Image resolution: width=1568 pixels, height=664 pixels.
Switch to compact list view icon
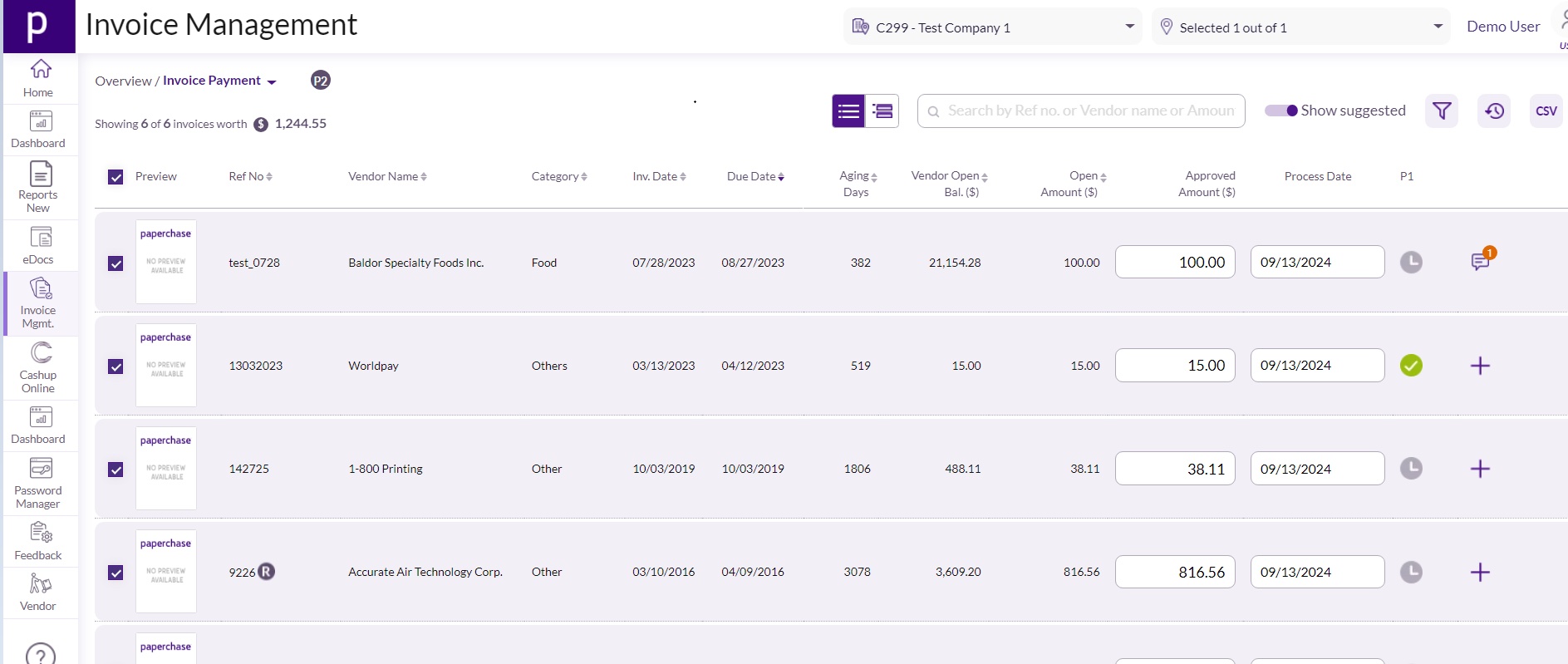[x=882, y=111]
